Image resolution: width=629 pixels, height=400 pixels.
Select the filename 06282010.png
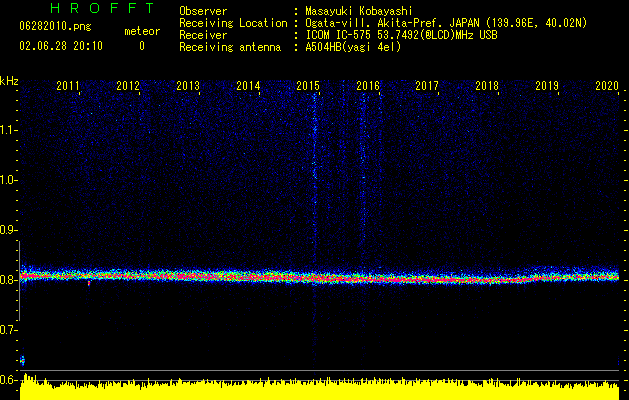tap(55, 27)
